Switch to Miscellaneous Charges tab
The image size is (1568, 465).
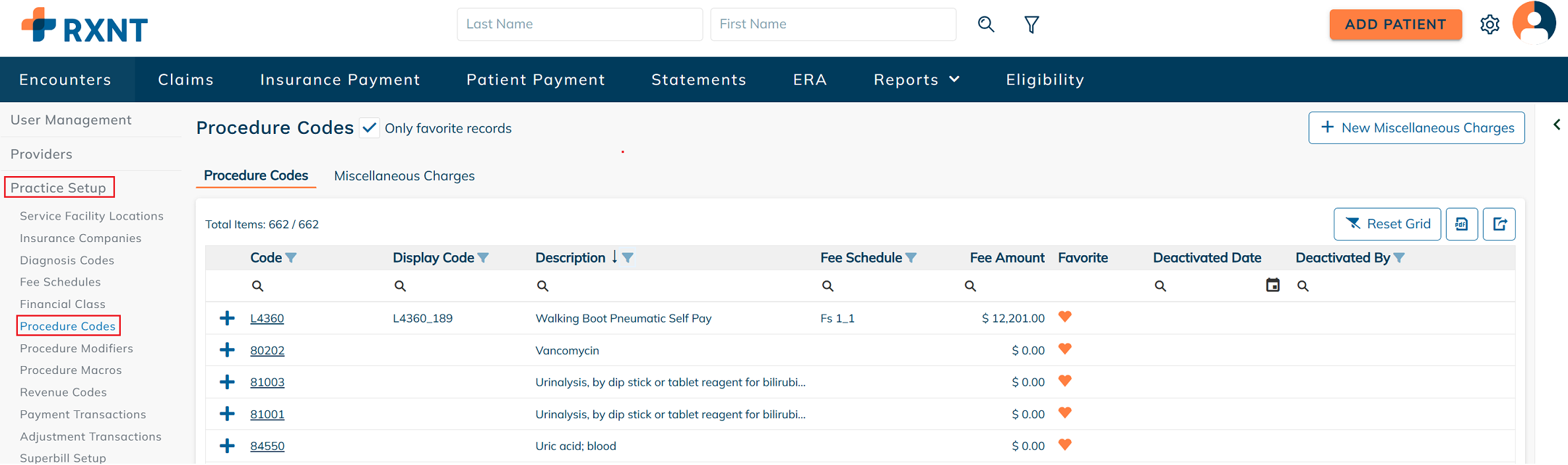pyautogui.click(x=404, y=176)
